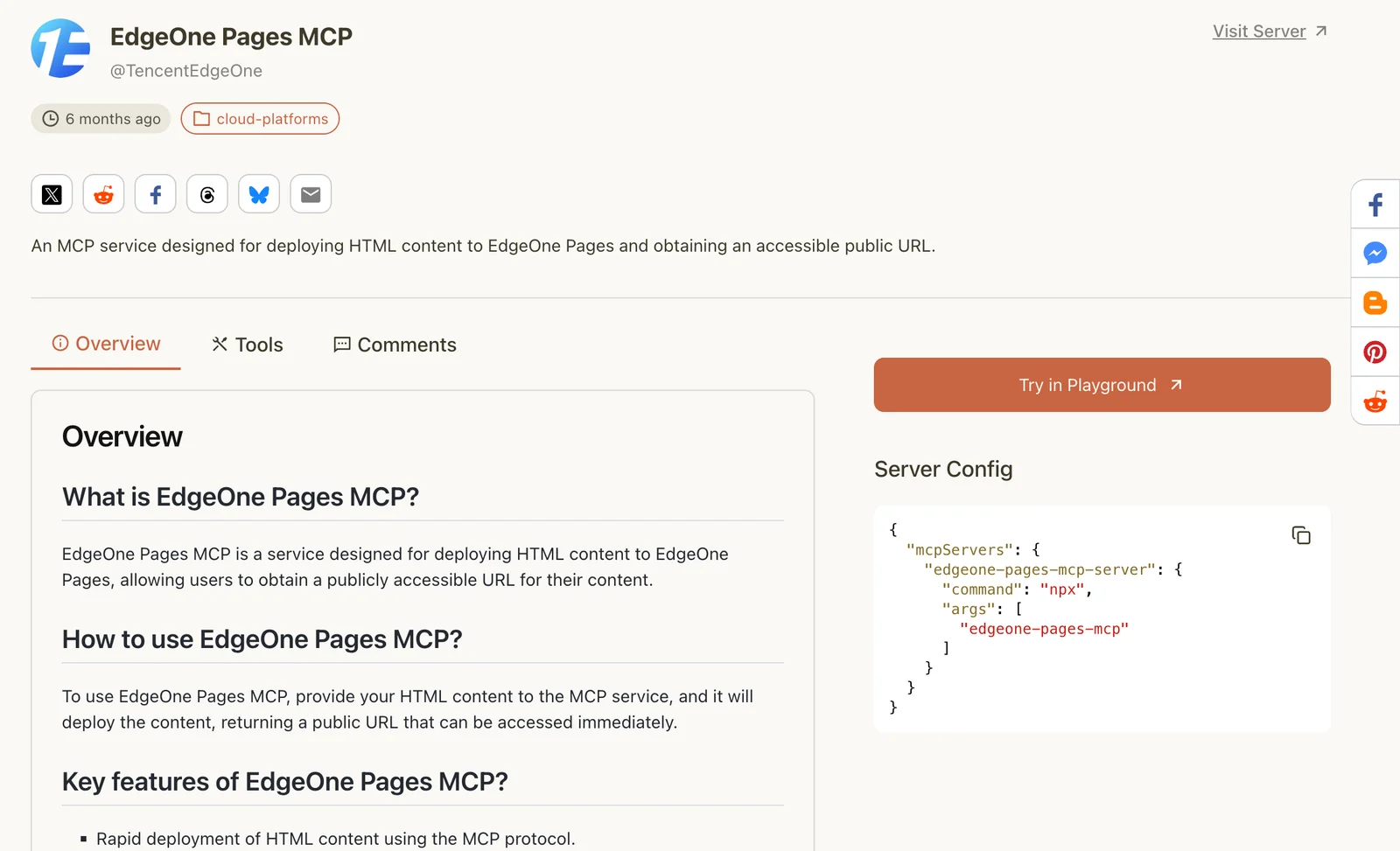
Task: Open the Comments tab
Action: click(x=395, y=345)
